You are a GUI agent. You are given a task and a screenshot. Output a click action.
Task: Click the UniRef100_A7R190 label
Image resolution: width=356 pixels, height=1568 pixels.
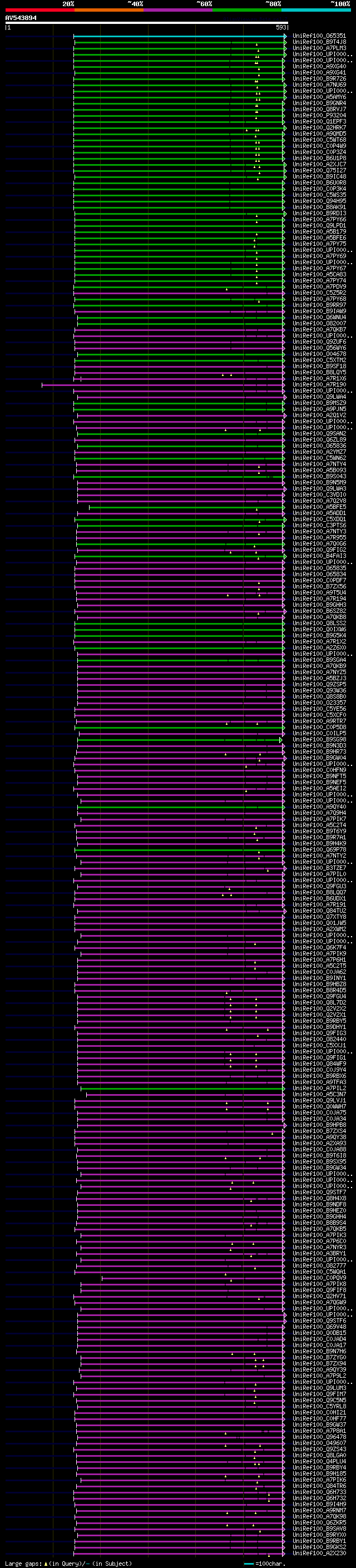(319, 385)
